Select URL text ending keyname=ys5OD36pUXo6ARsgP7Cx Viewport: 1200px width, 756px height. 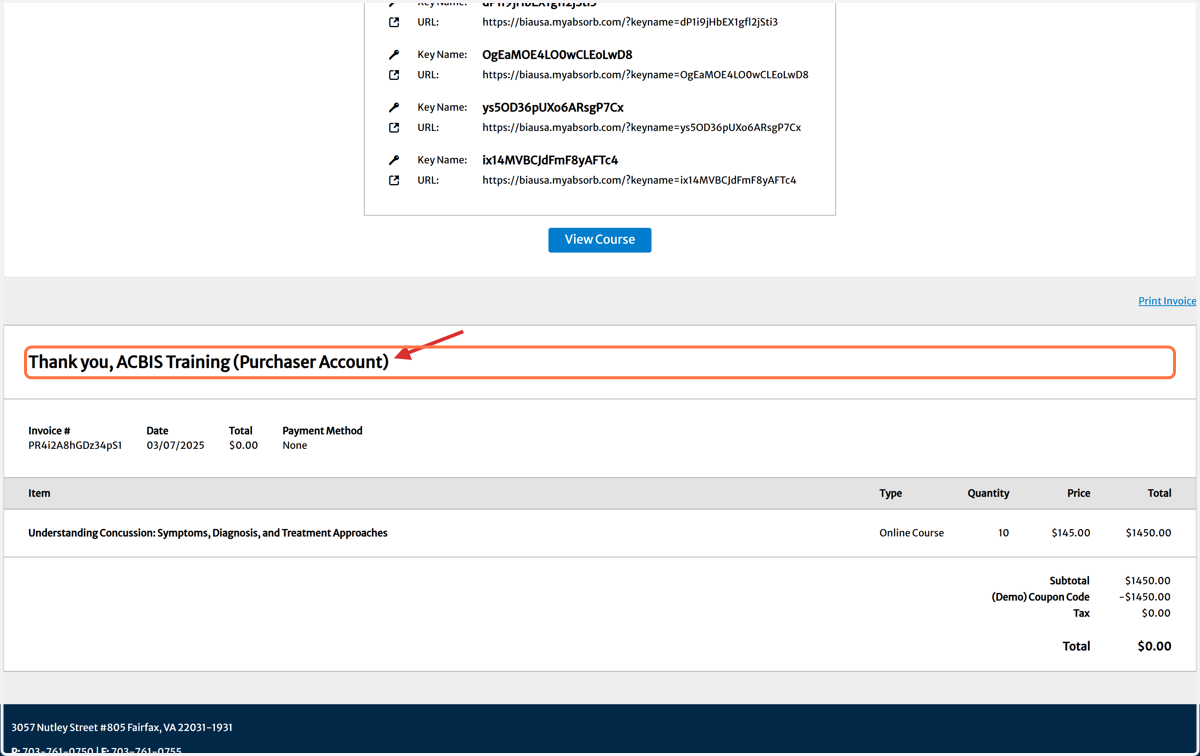(641, 128)
